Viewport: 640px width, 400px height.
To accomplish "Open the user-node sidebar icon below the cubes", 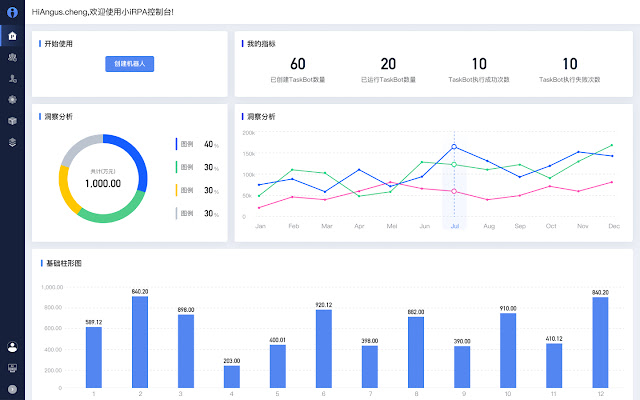I will pyautogui.click(x=13, y=78).
